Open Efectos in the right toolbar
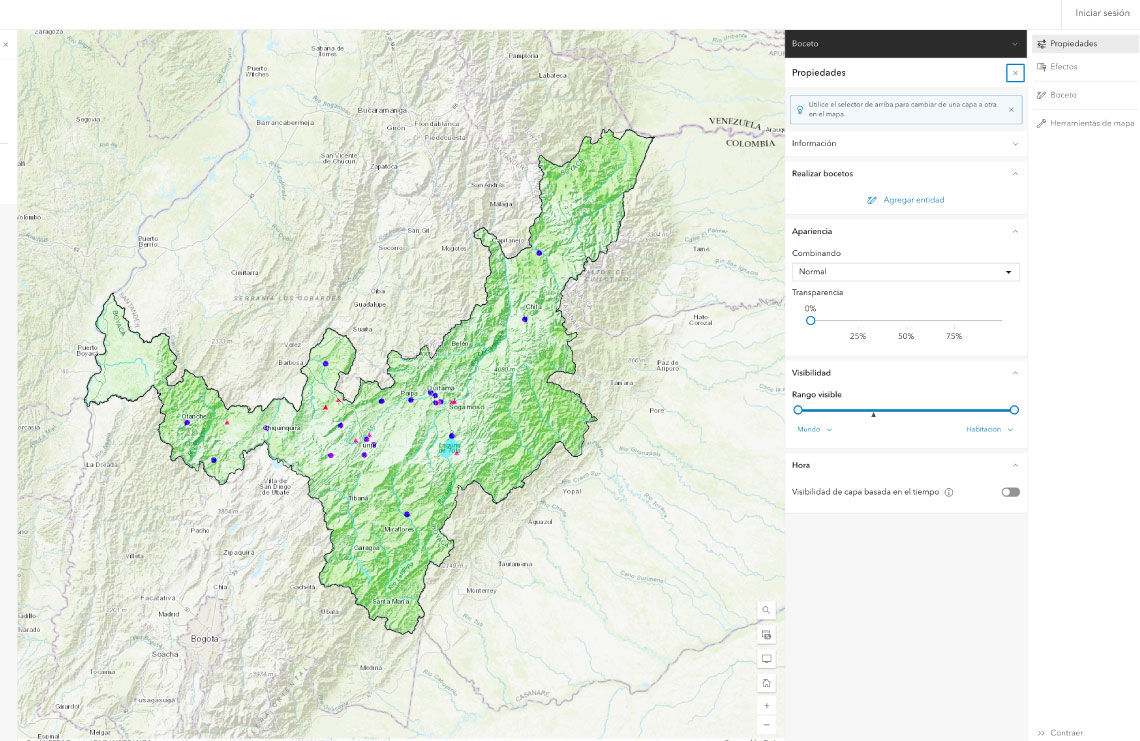 coord(1063,67)
